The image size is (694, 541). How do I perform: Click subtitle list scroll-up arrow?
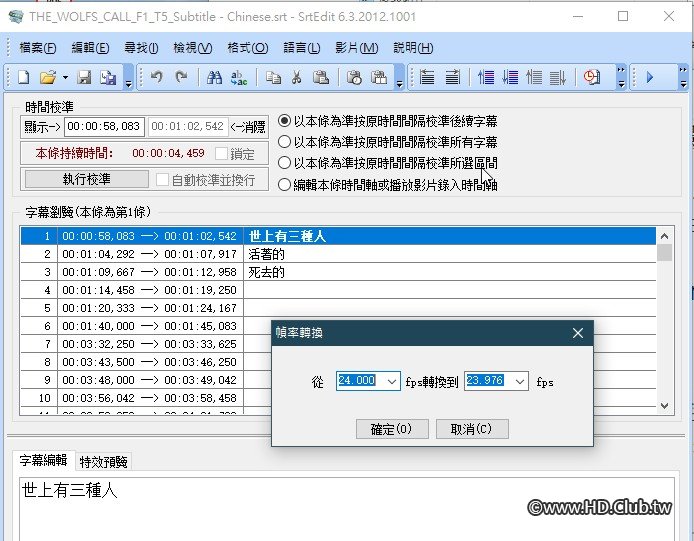[x=664, y=236]
